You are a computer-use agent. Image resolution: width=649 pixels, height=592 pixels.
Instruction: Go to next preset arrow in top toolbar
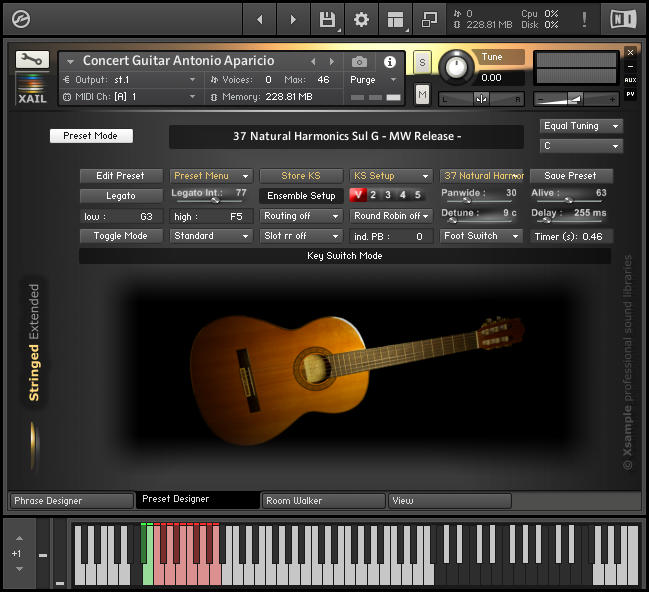point(293,19)
